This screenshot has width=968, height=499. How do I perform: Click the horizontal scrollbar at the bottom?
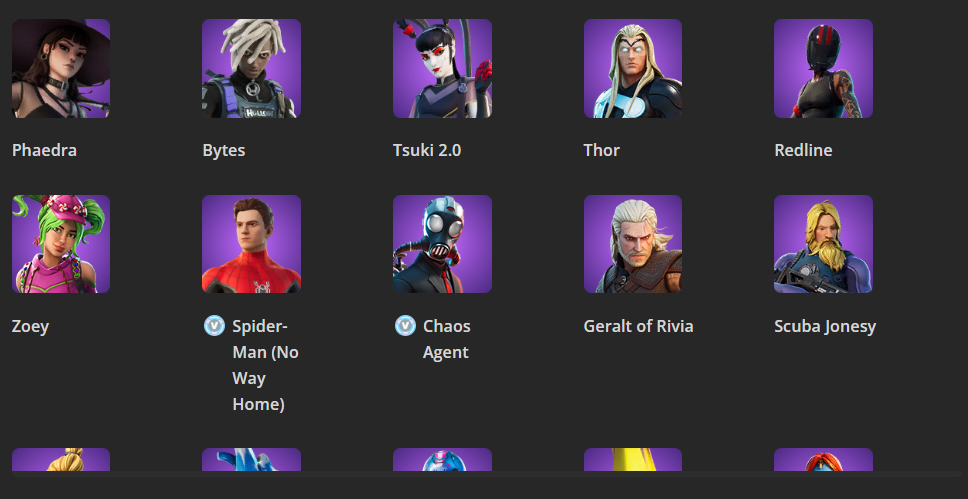click(484, 474)
